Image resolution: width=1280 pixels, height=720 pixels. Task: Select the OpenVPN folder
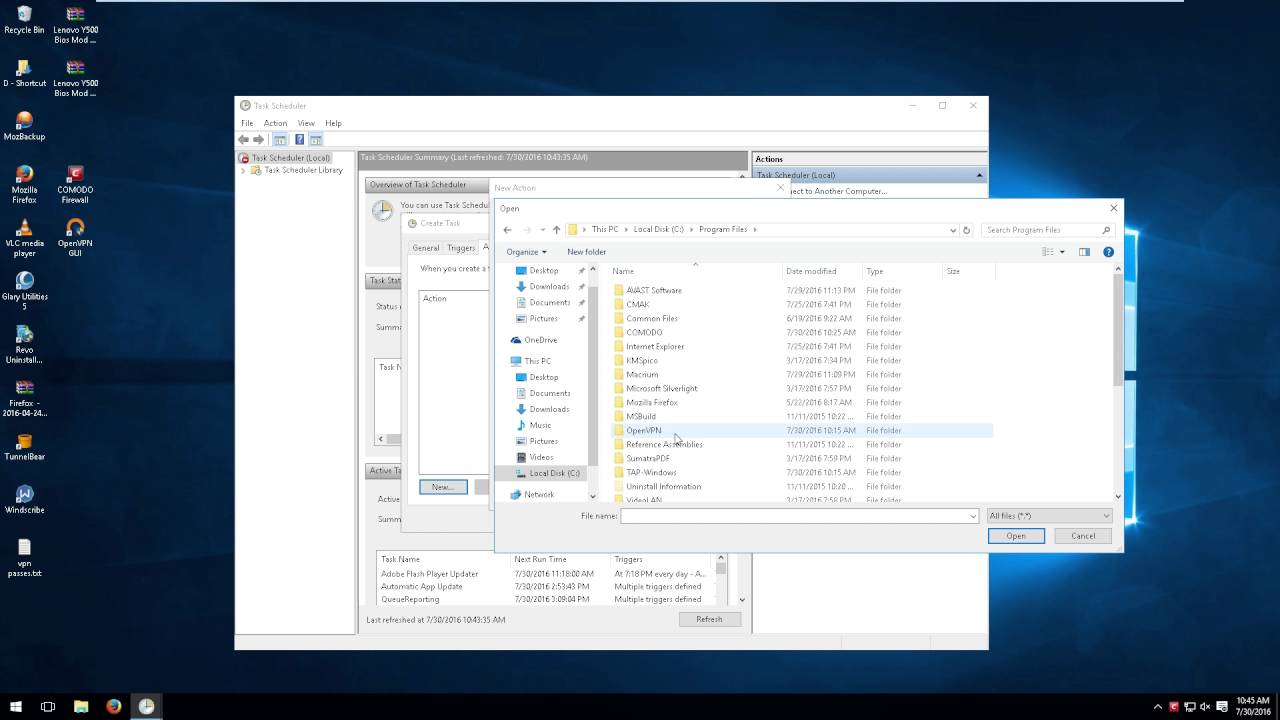[643, 430]
